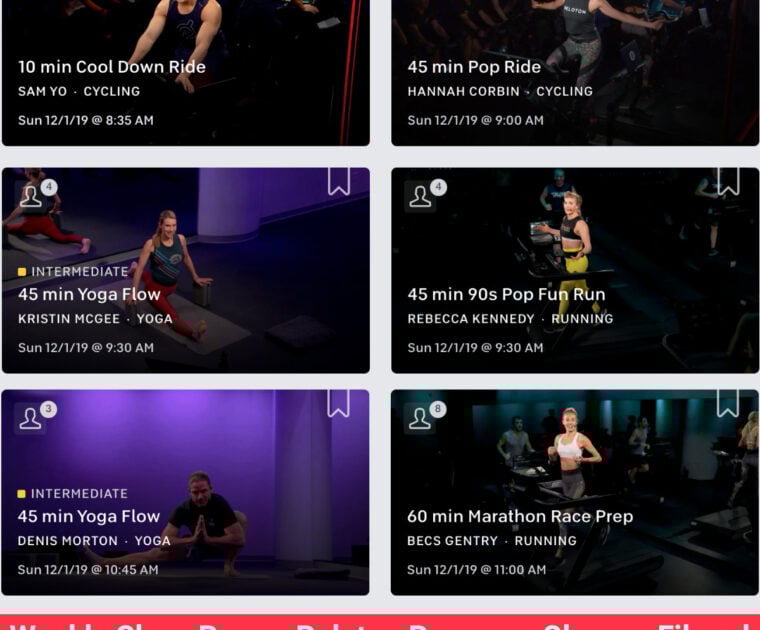Tap the Intermediate badge on Denis Morton class

tap(73, 494)
